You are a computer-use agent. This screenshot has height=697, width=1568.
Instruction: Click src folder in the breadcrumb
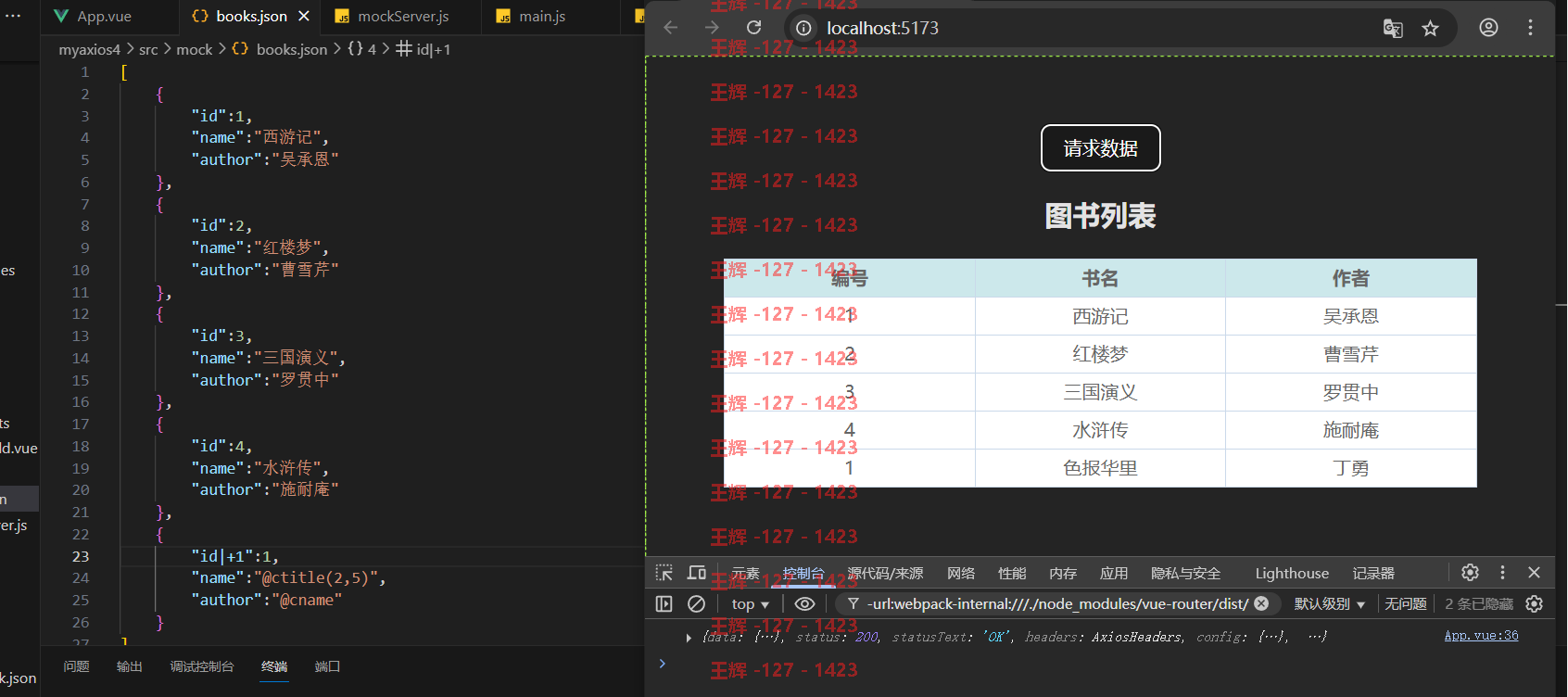click(148, 49)
